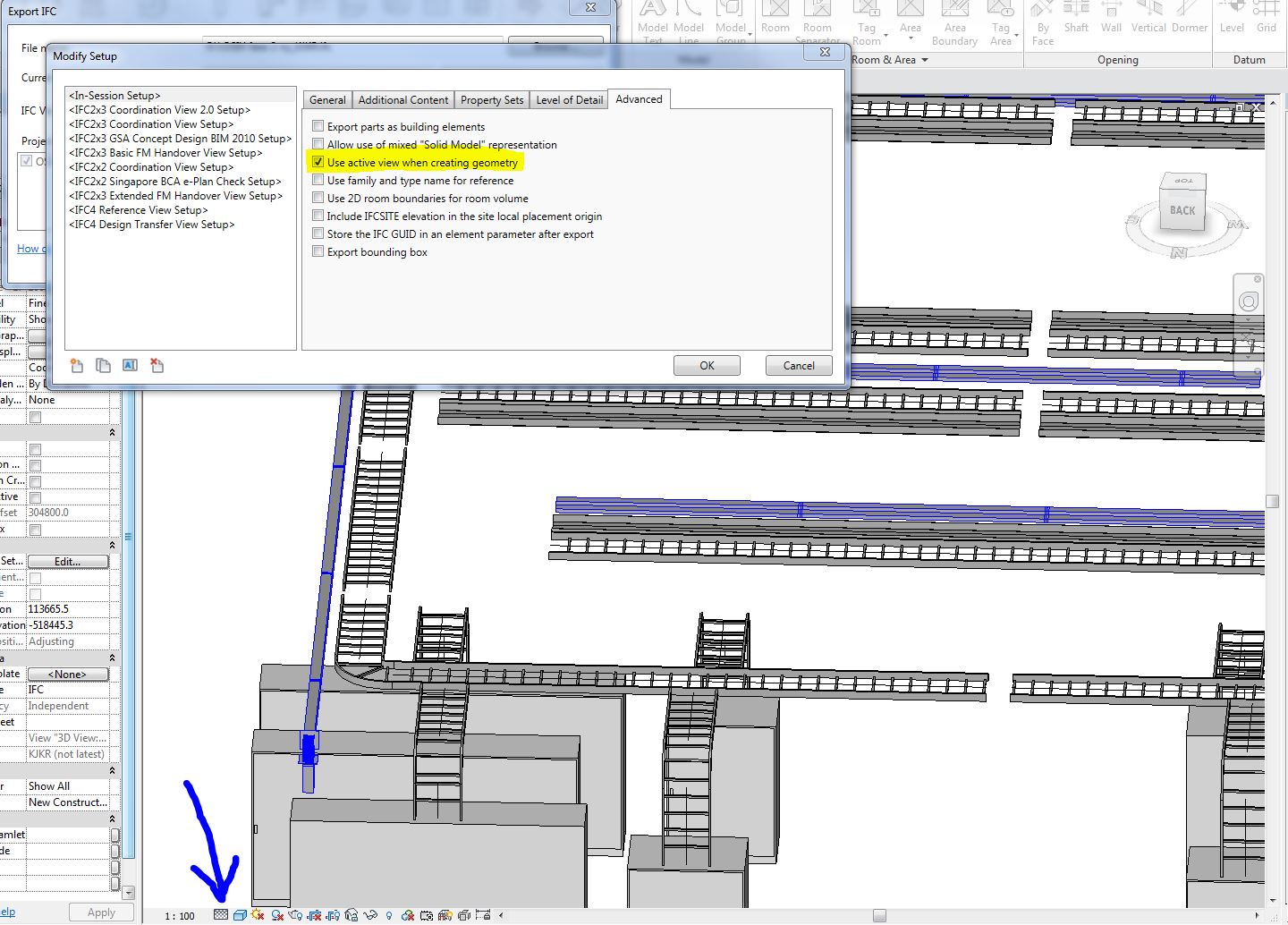Open the Additional Content tab
The width and height of the screenshot is (1288, 925).
(x=402, y=99)
